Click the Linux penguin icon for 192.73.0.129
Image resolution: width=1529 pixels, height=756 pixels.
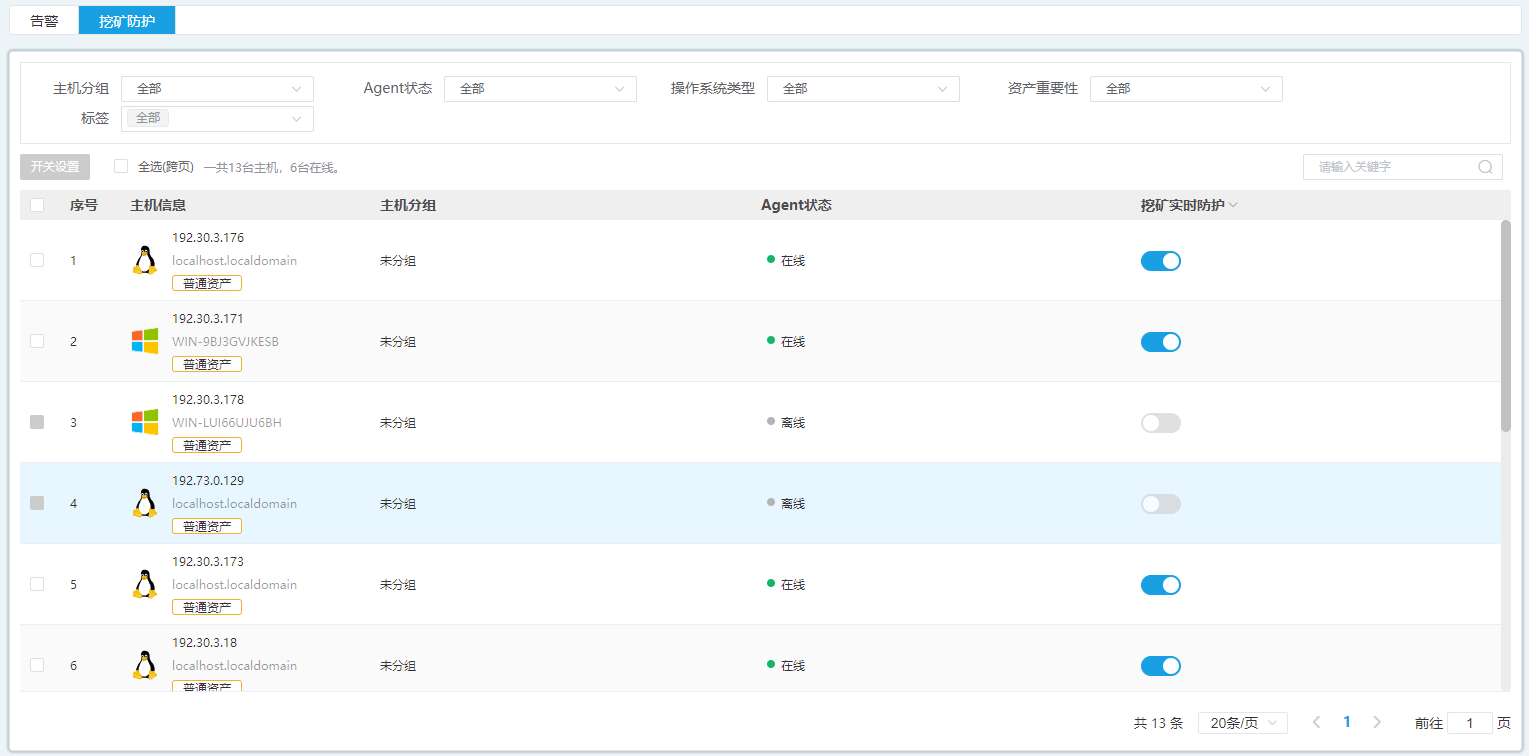pyautogui.click(x=145, y=503)
